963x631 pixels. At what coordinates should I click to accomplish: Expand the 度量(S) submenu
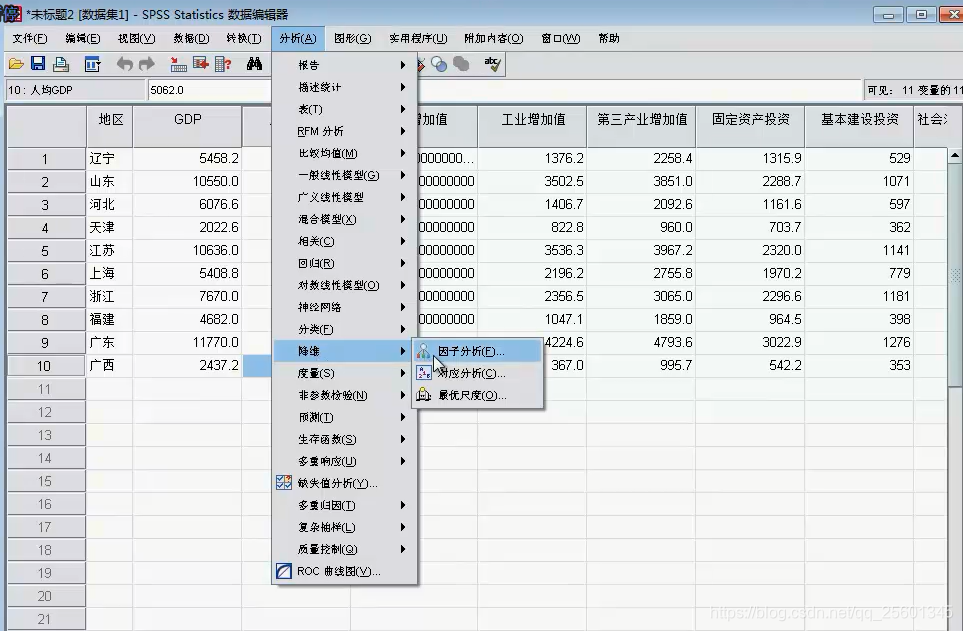pos(345,373)
